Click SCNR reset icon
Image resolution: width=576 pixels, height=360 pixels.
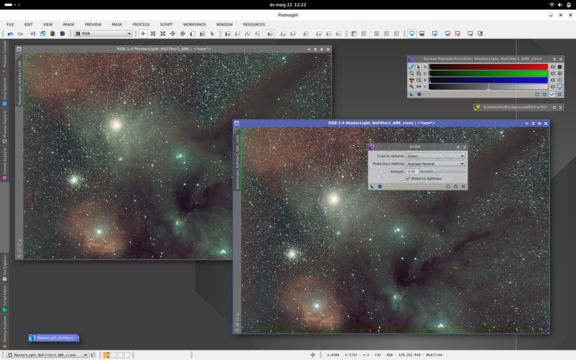(x=463, y=187)
